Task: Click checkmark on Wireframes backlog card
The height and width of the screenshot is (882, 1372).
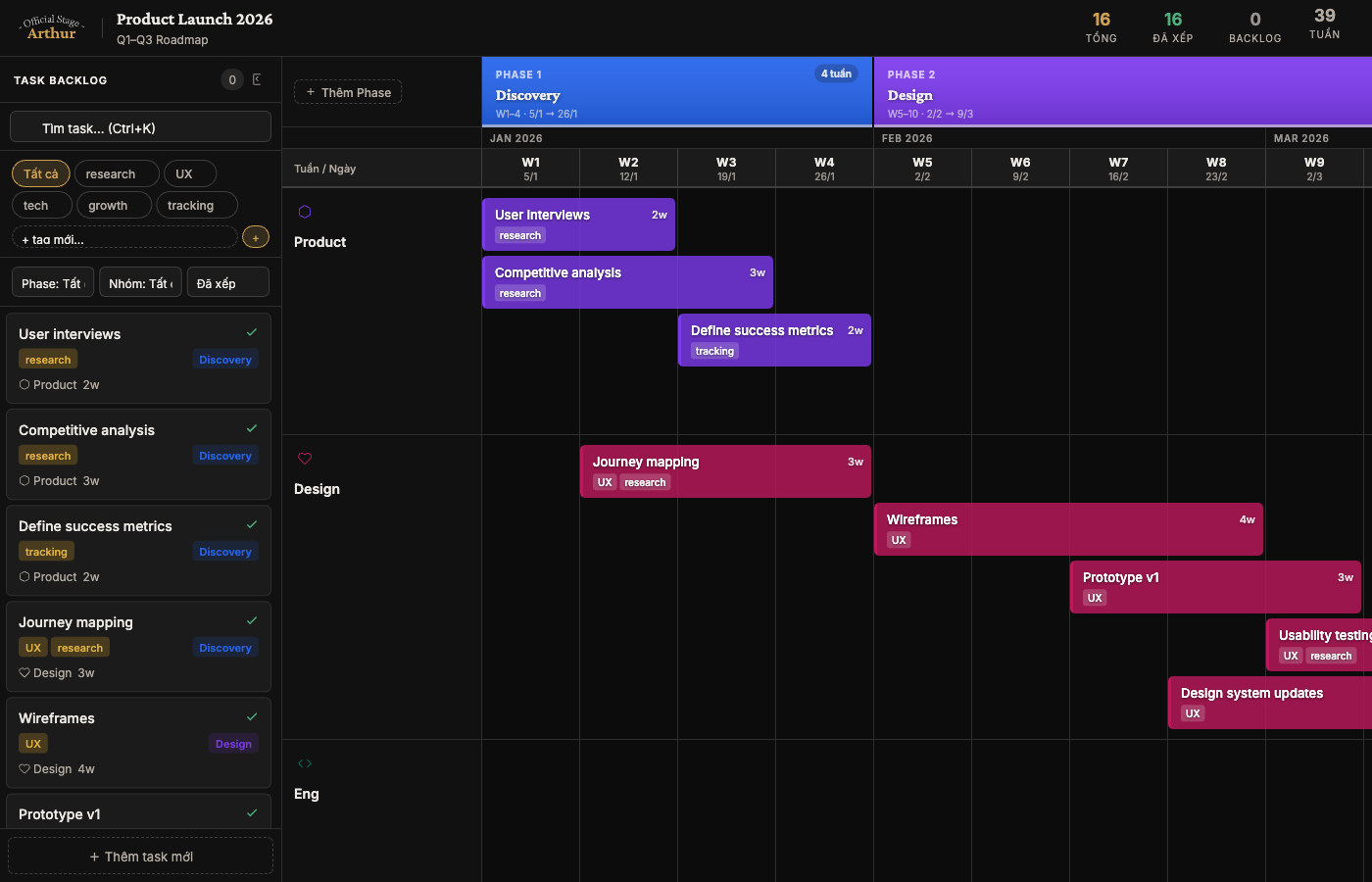Action: coord(252,716)
